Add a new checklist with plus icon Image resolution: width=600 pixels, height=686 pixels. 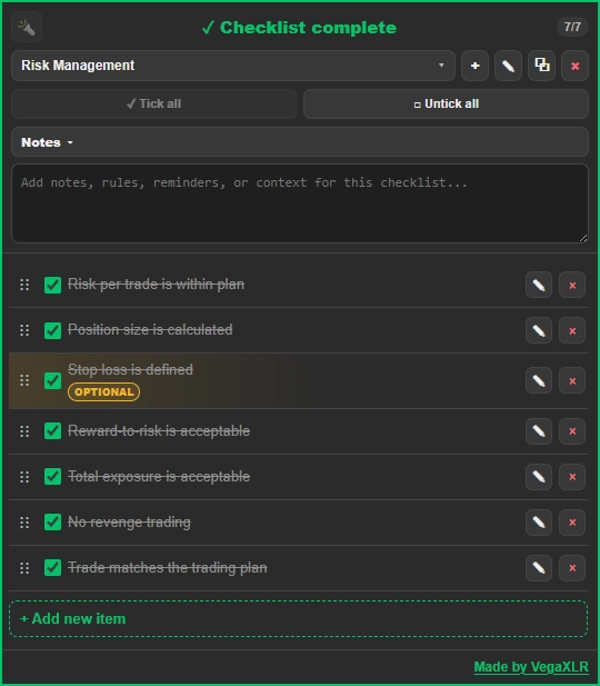[475, 66]
